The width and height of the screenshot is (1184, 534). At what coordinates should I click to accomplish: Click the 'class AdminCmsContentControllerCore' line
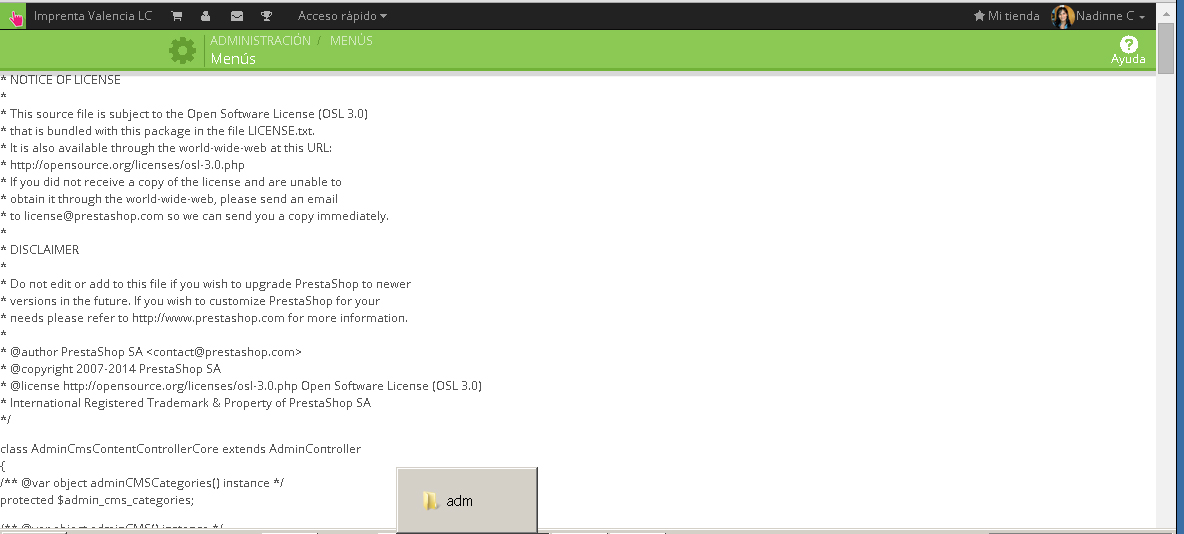(x=180, y=449)
